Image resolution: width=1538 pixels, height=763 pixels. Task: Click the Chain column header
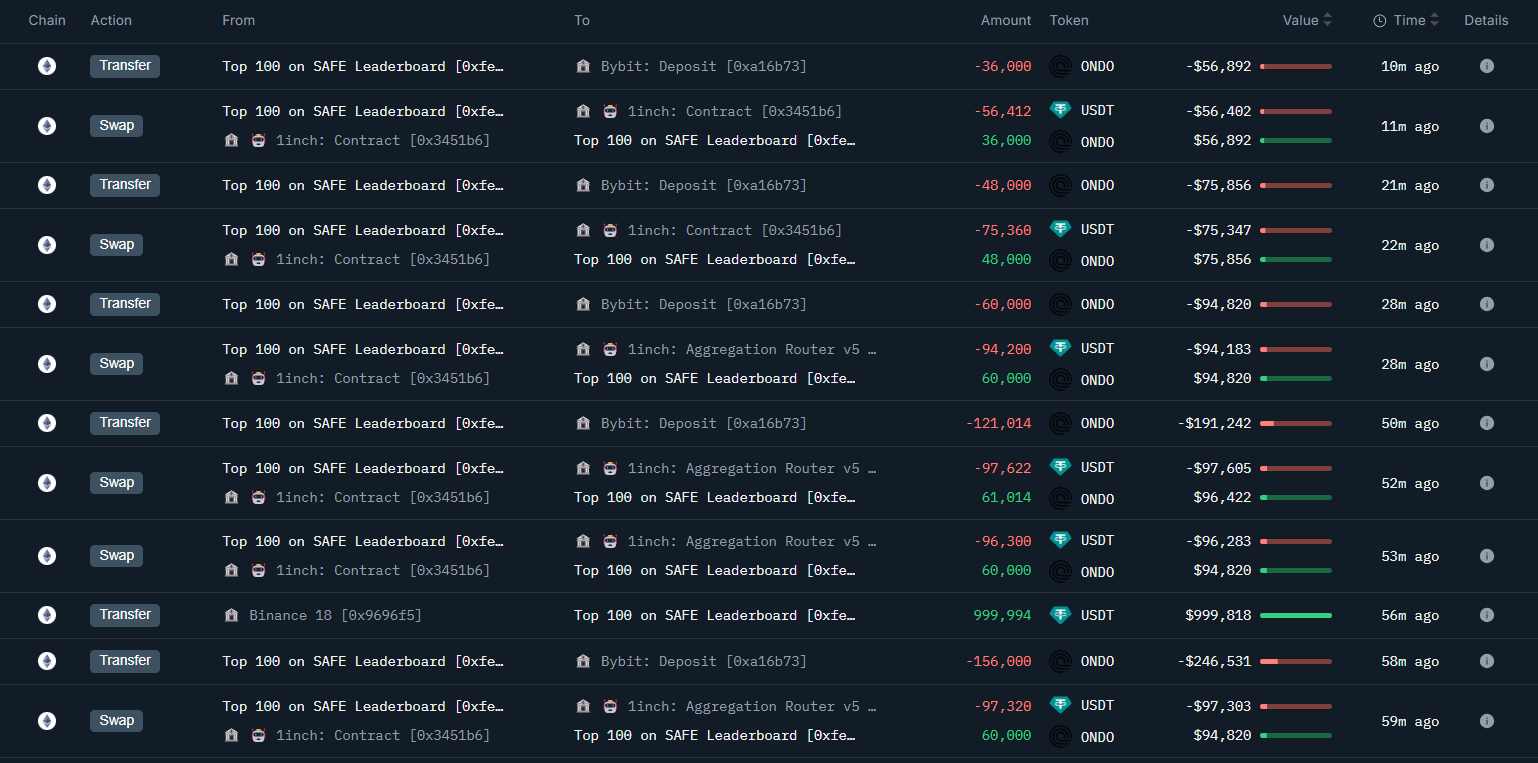pyautogui.click(x=47, y=20)
